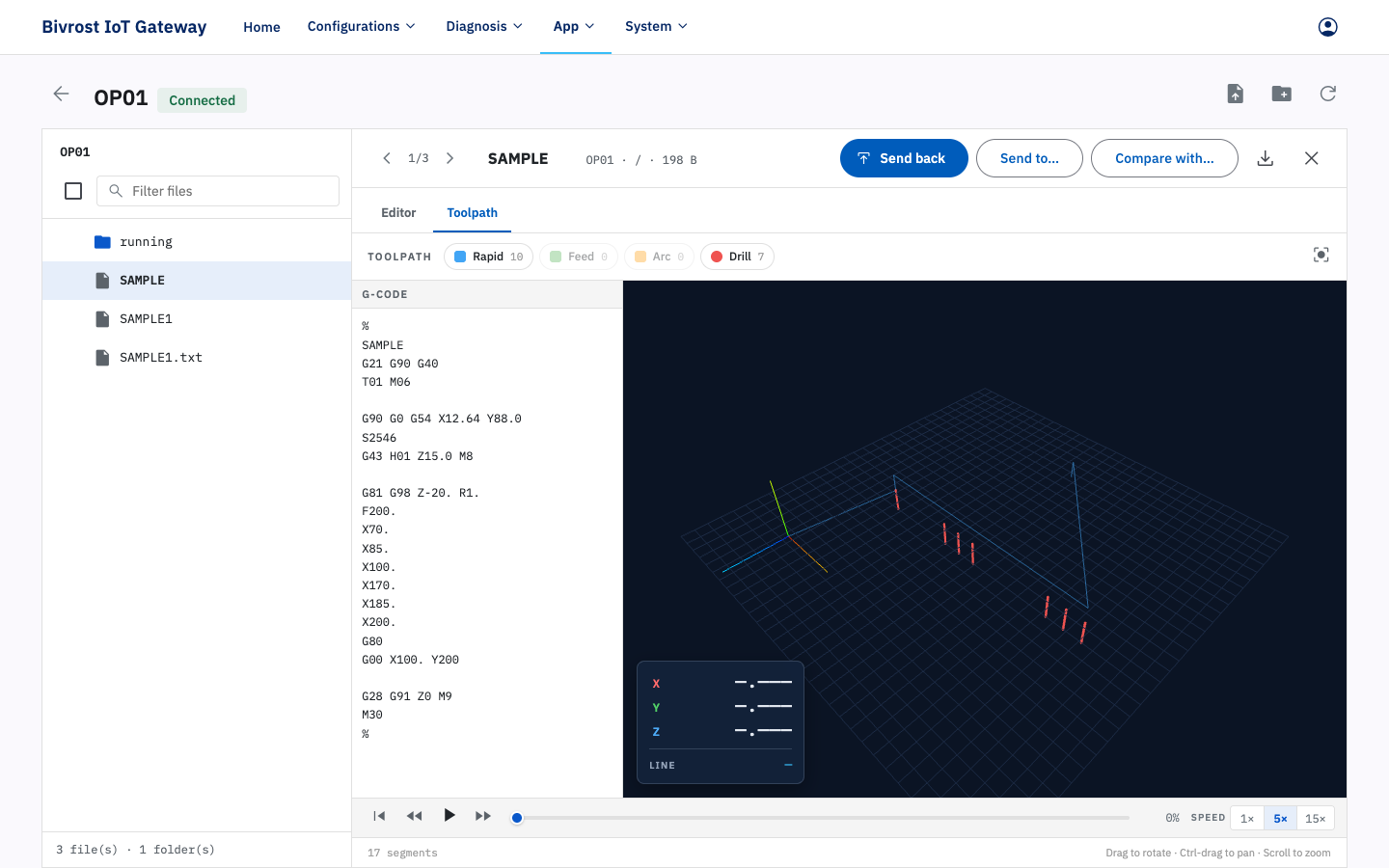This screenshot has height=868, width=1389.
Task: Select the SAMPLE file
Action: pos(197,281)
